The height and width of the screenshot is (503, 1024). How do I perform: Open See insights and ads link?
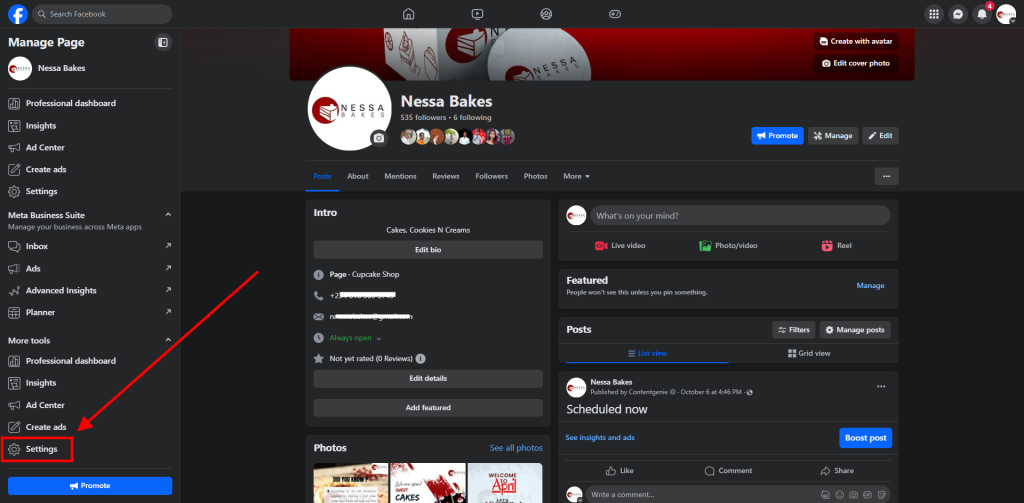click(x=600, y=438)
